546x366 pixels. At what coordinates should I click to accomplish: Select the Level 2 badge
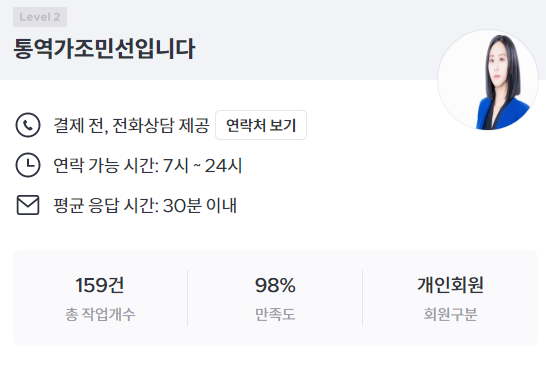point(40,17)
